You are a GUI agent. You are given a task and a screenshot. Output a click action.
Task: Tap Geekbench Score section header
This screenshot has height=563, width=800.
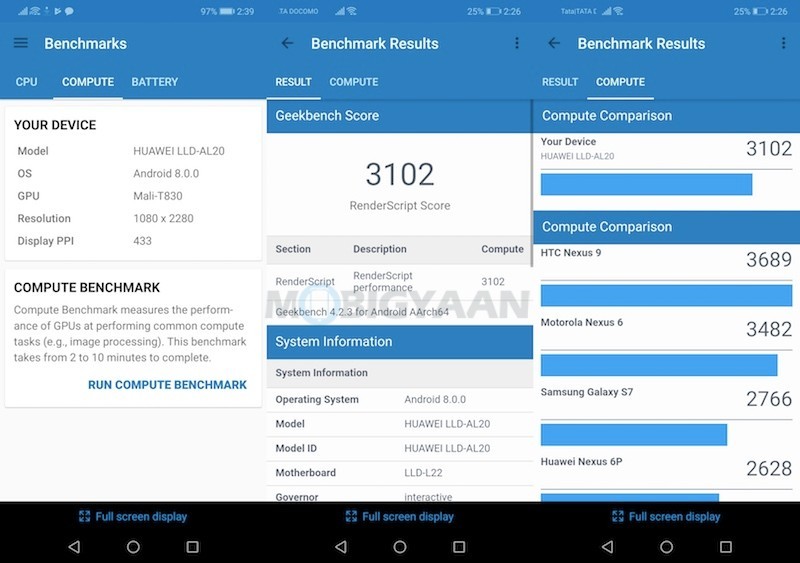pos(399,116)
